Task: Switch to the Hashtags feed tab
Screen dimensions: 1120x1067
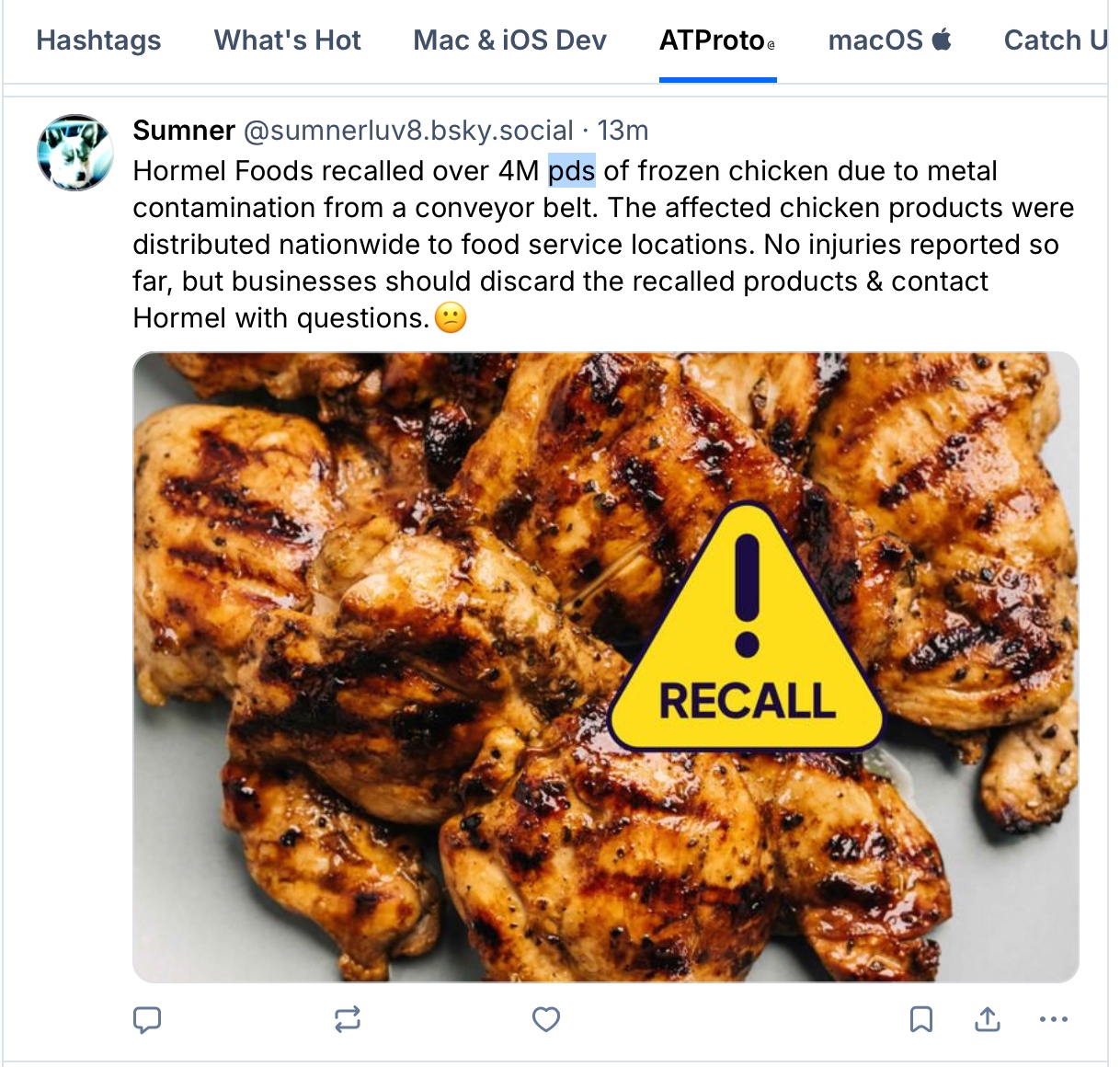Action: point(98,40)
